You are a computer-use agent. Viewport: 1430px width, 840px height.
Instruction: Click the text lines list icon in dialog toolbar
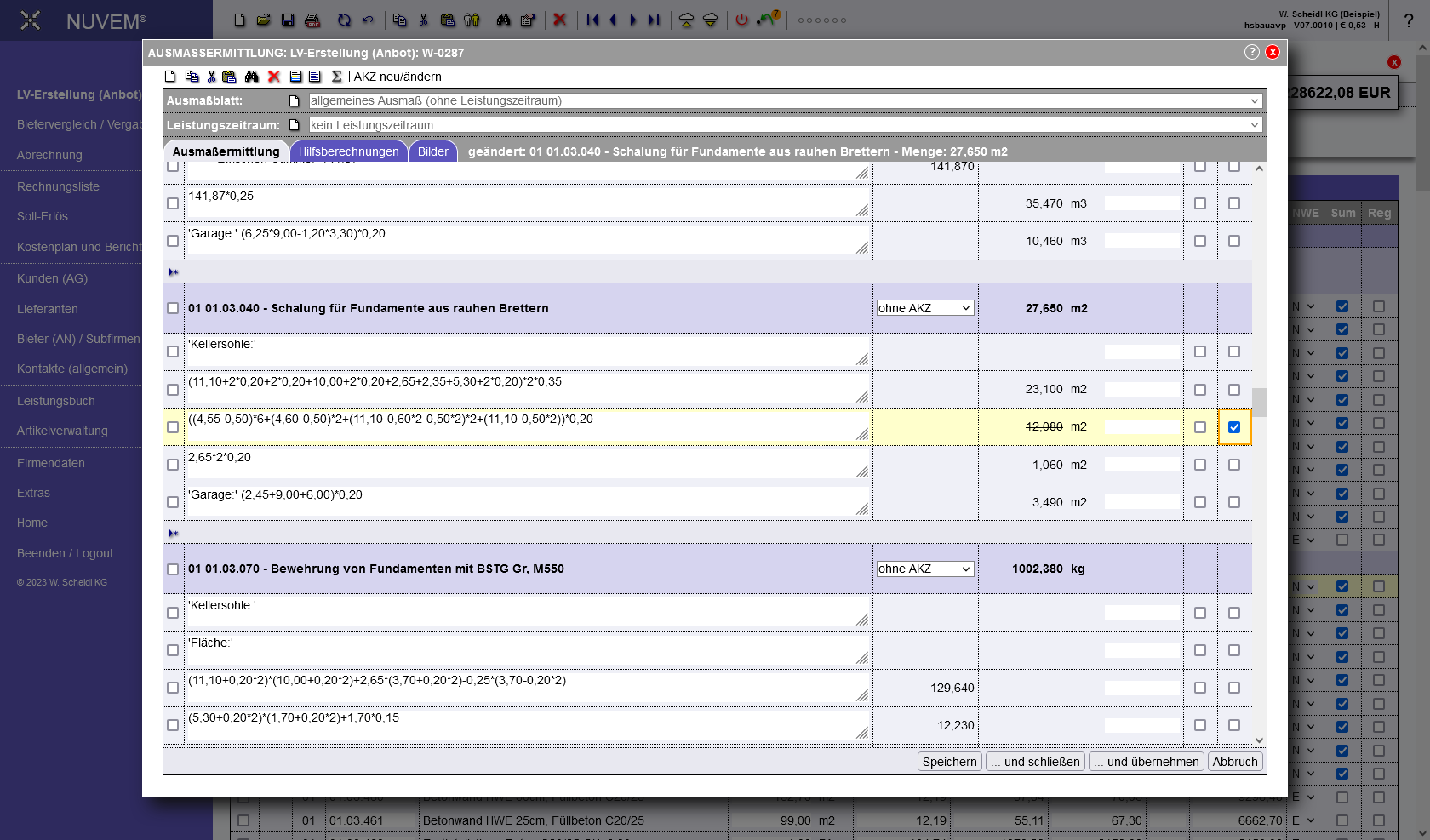315,77
